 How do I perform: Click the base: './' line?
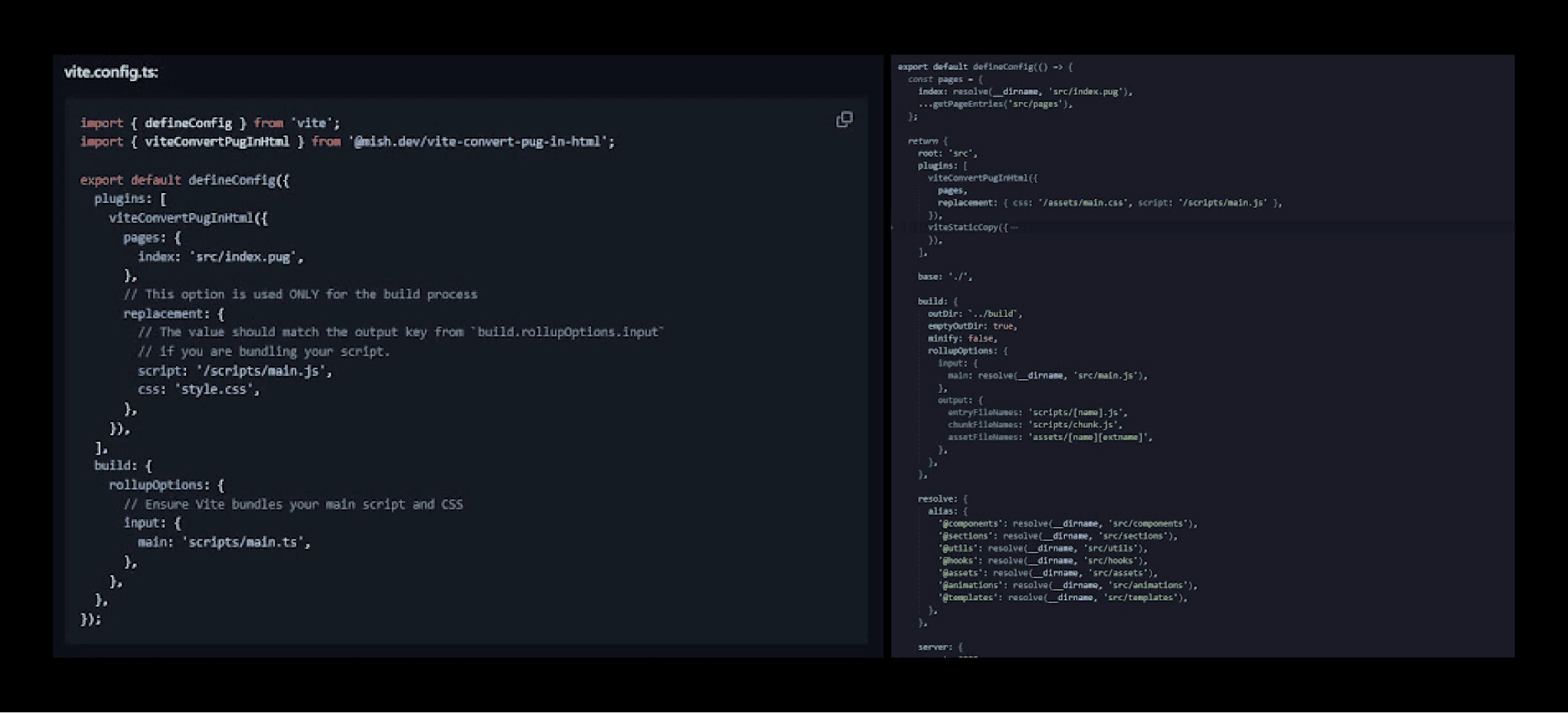944,276
